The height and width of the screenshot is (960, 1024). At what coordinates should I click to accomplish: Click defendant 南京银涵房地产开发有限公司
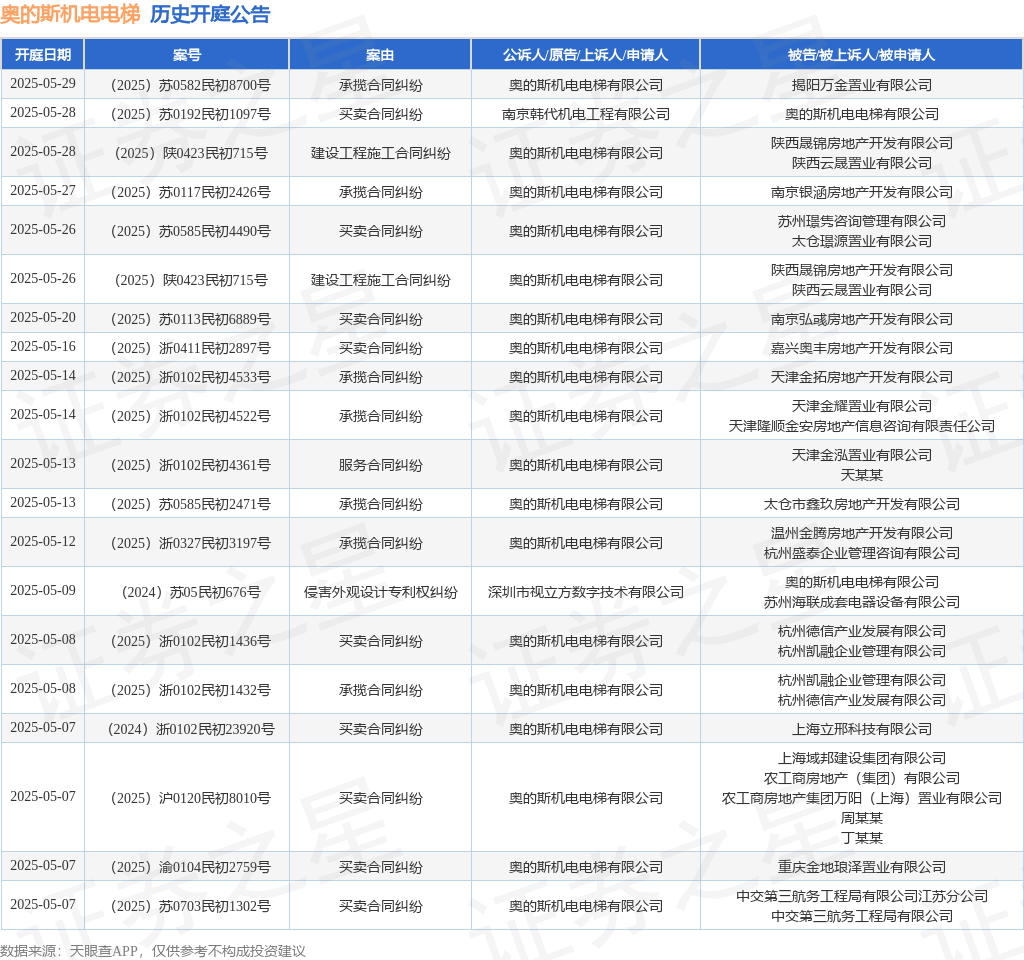click(x=861, y=192)
